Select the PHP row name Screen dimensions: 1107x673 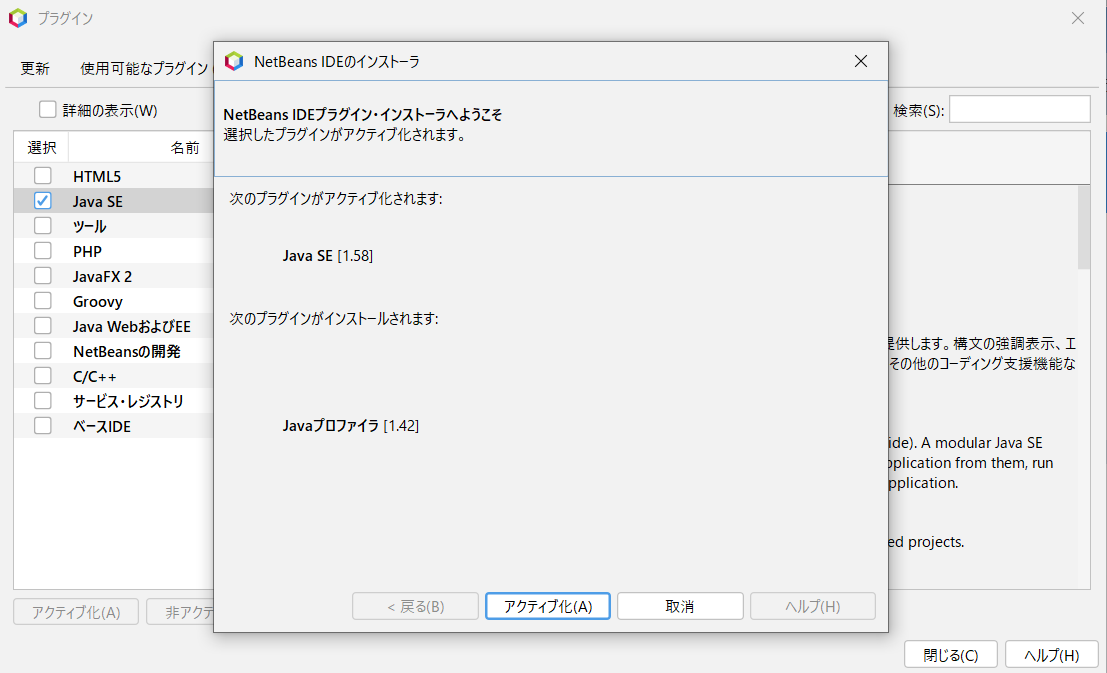[87, 251]
